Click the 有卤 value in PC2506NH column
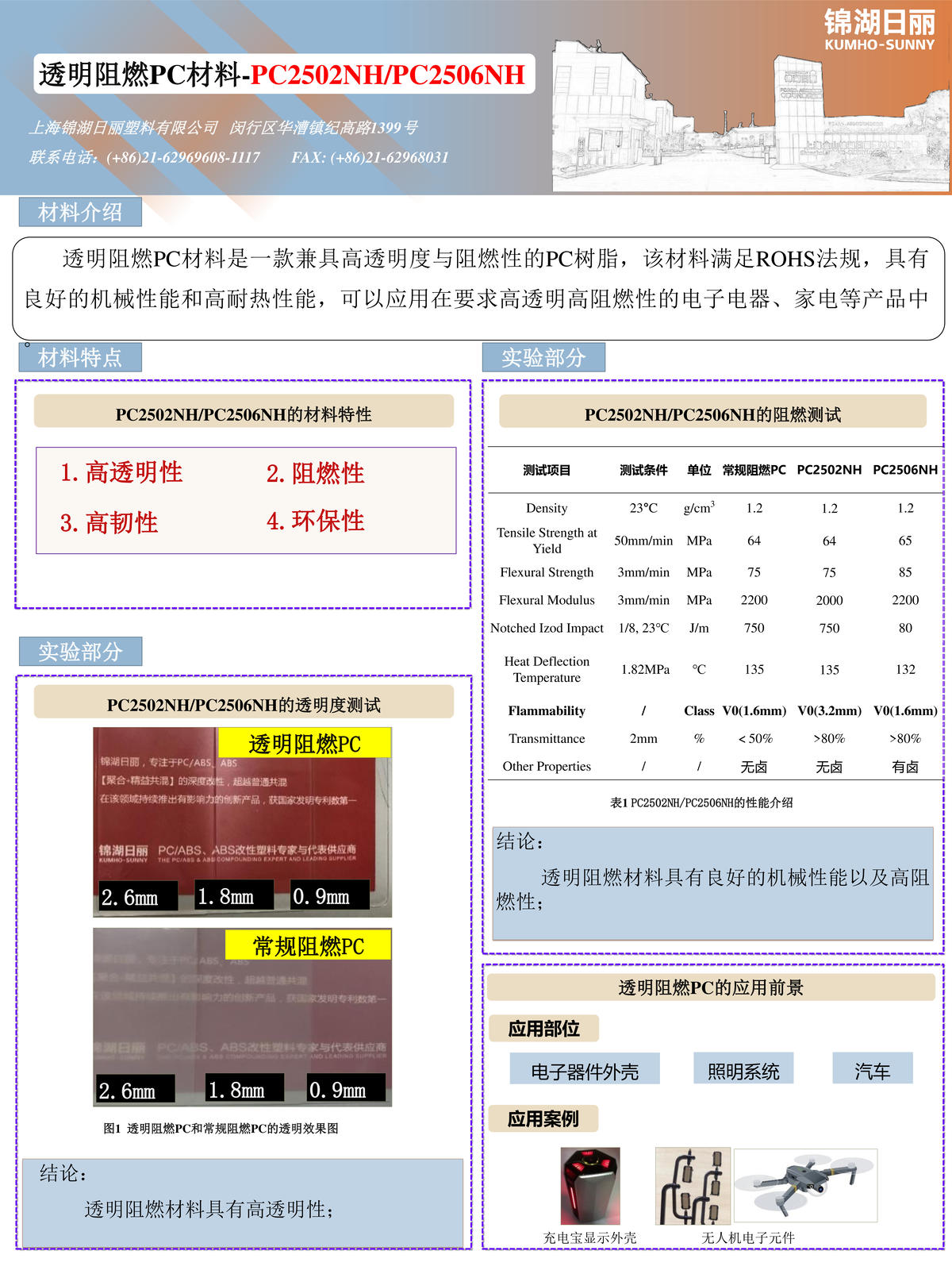 click(x=905, y=767)
